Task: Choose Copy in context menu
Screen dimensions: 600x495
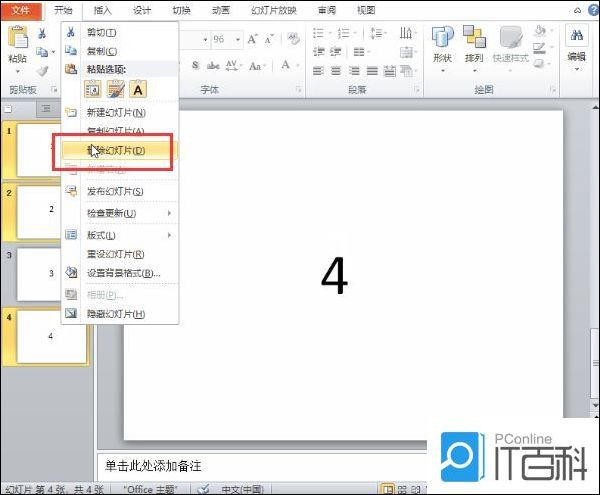Action: [x=120, y=51]
